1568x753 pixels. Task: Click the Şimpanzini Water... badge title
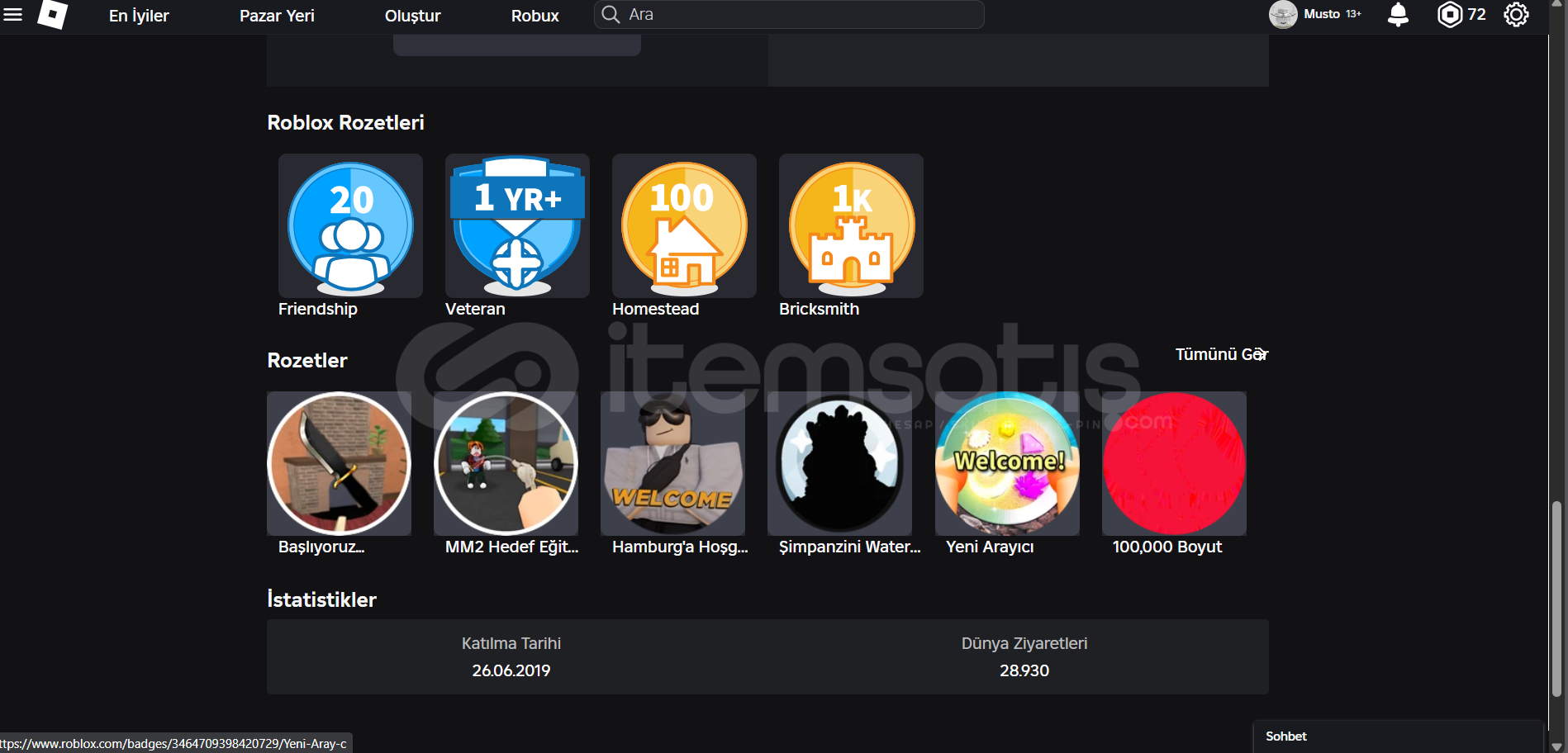[849, 547]
